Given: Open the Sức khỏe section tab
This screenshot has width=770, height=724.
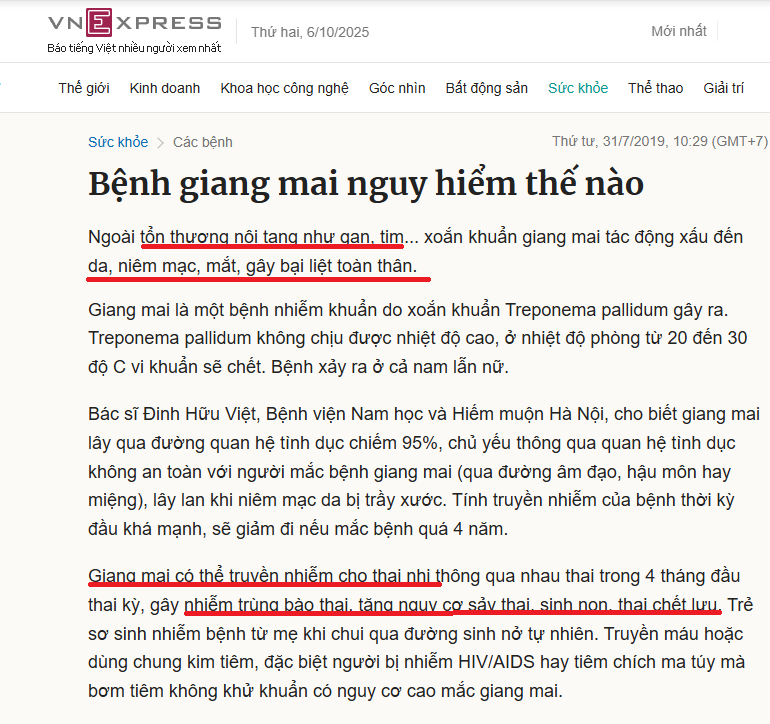Looking at the screenshot, I should click(578, 88).
